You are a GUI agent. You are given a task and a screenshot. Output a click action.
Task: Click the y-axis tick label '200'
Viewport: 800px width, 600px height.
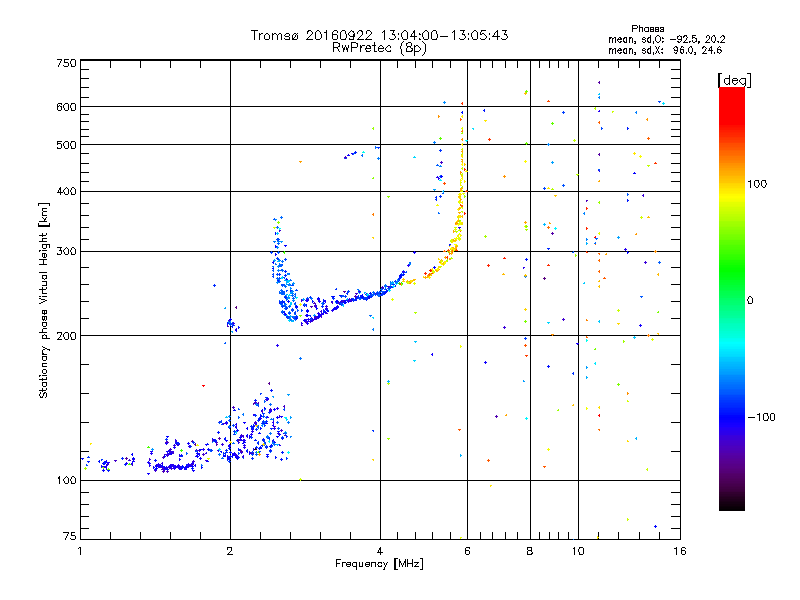click(66, 336)
